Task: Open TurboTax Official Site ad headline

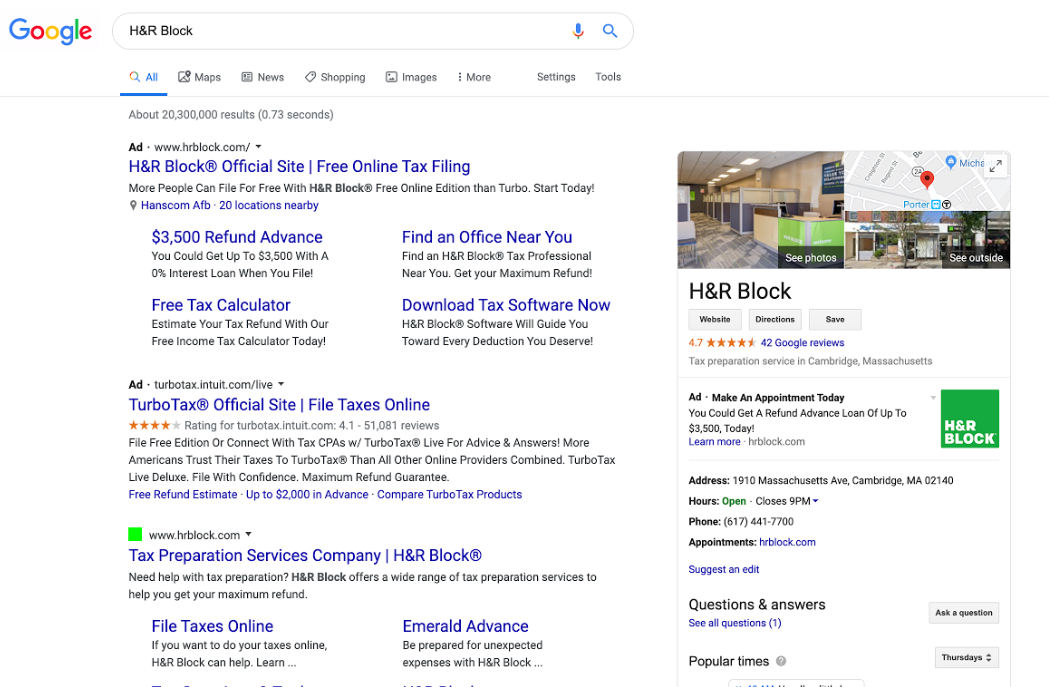Action: pyautogui.click(x=279, y=405)
